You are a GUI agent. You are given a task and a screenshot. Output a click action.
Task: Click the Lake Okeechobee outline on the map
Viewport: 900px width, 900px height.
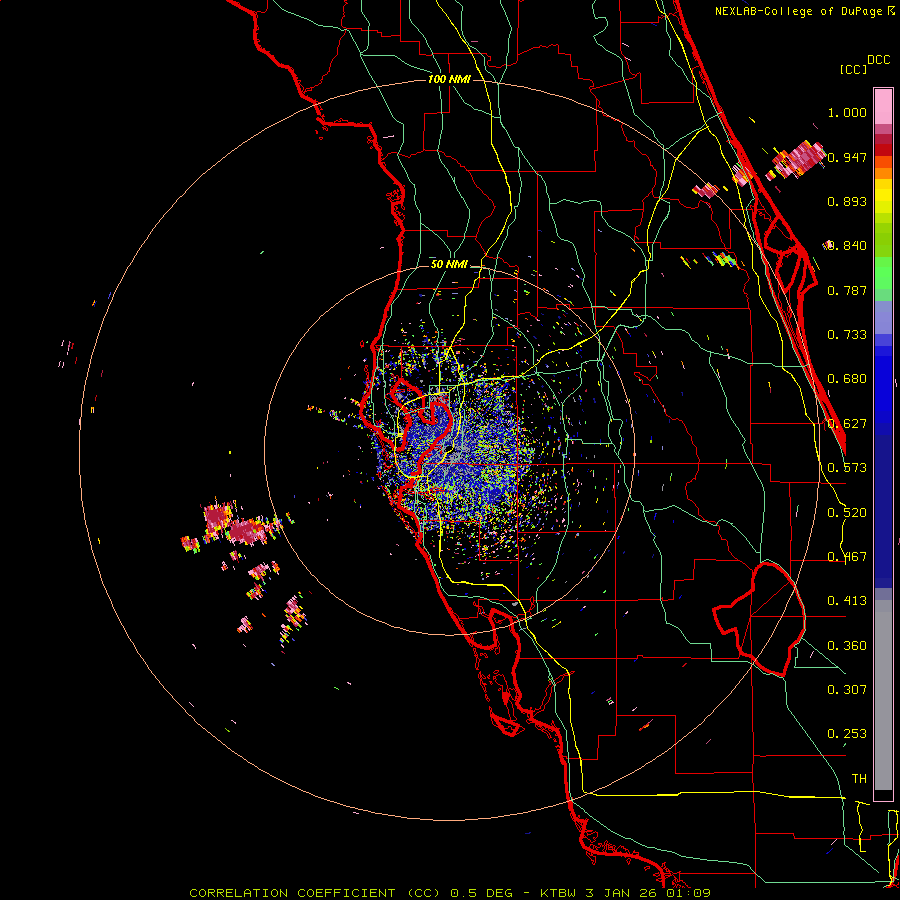pyautogui.click(x=759, y=619)
